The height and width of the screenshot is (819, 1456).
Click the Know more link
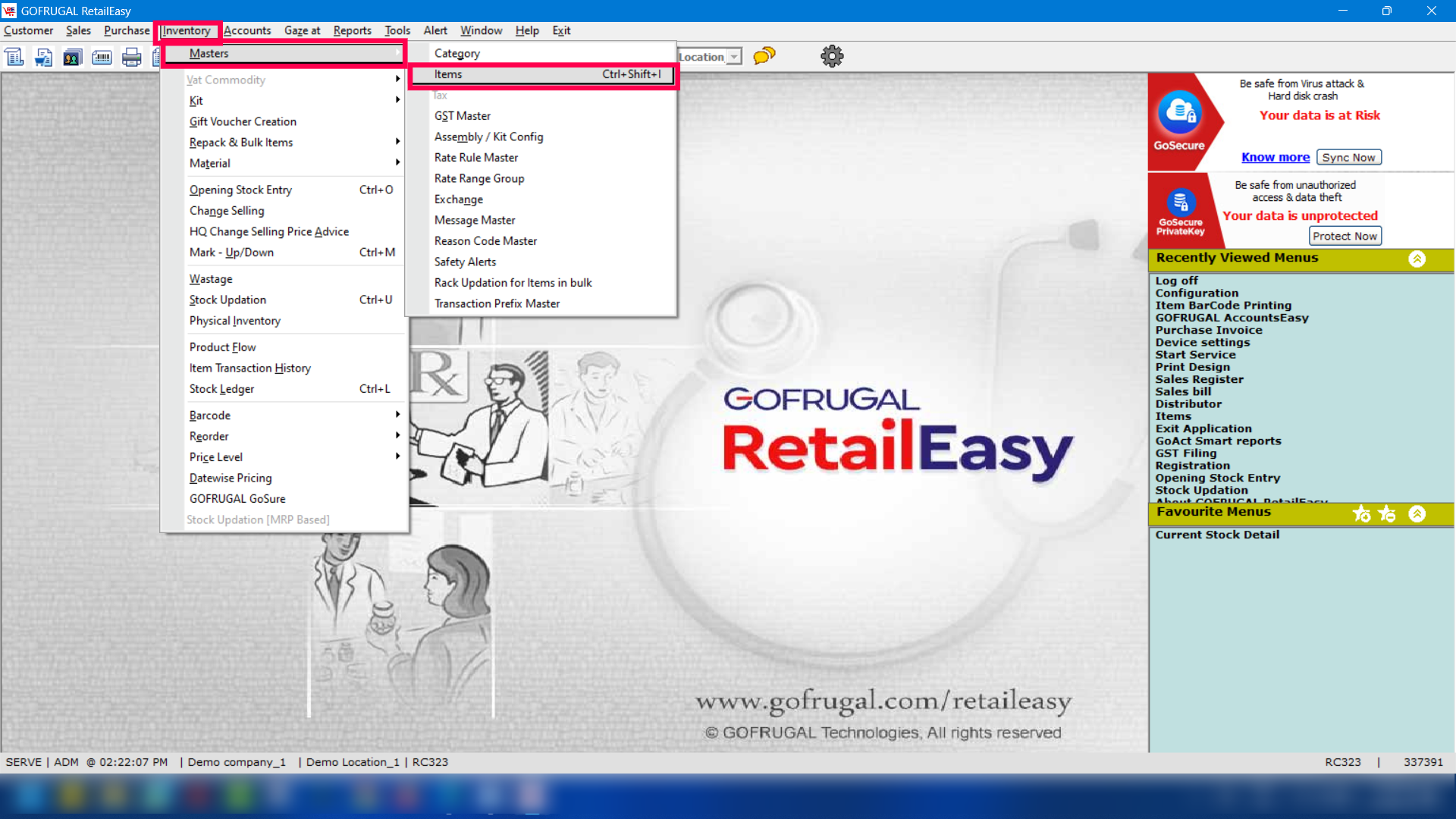tap(1275, 157)
